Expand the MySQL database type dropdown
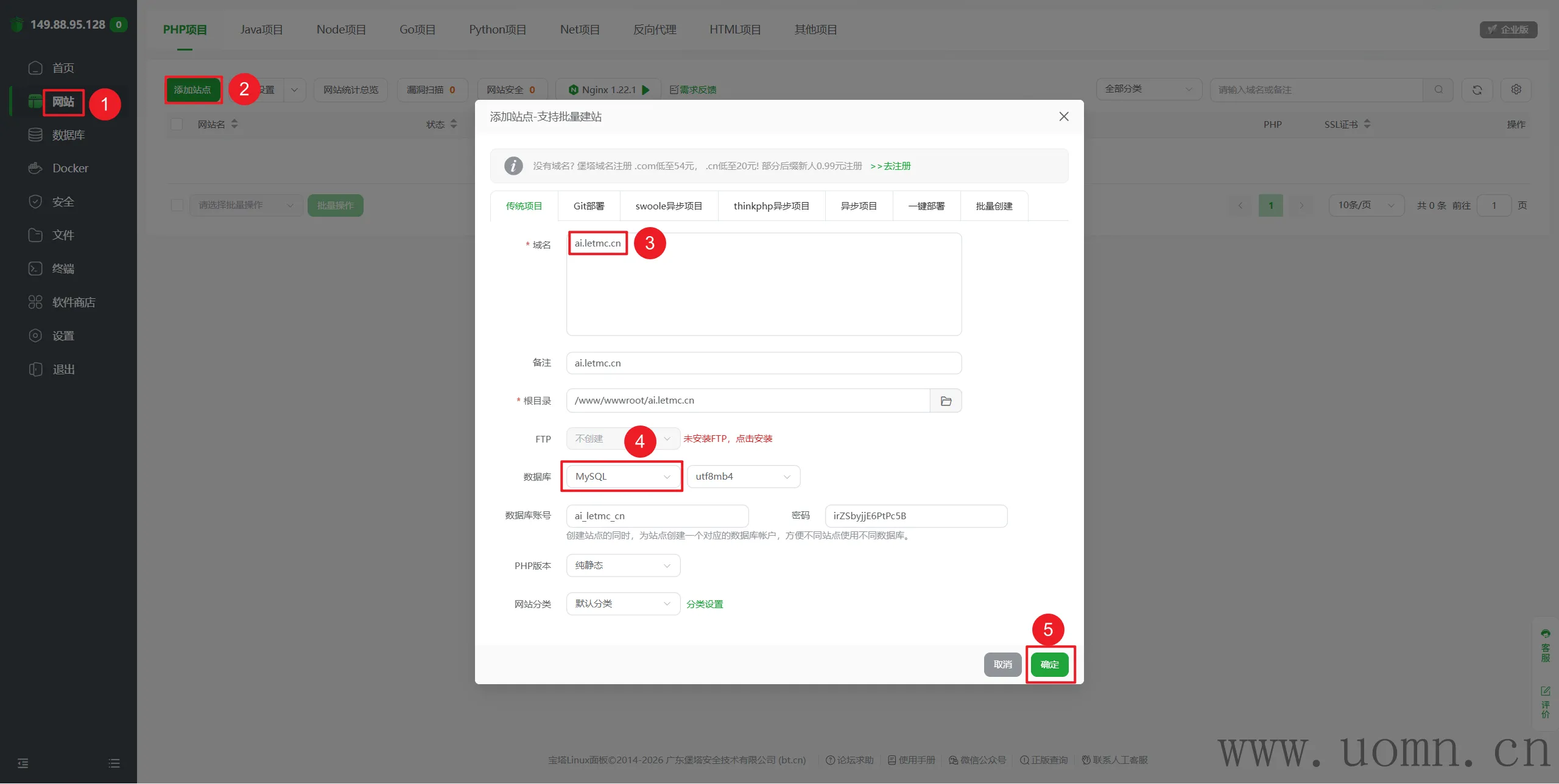Image resolution: width=1559 pixels, height=784 pixels. 622,477
